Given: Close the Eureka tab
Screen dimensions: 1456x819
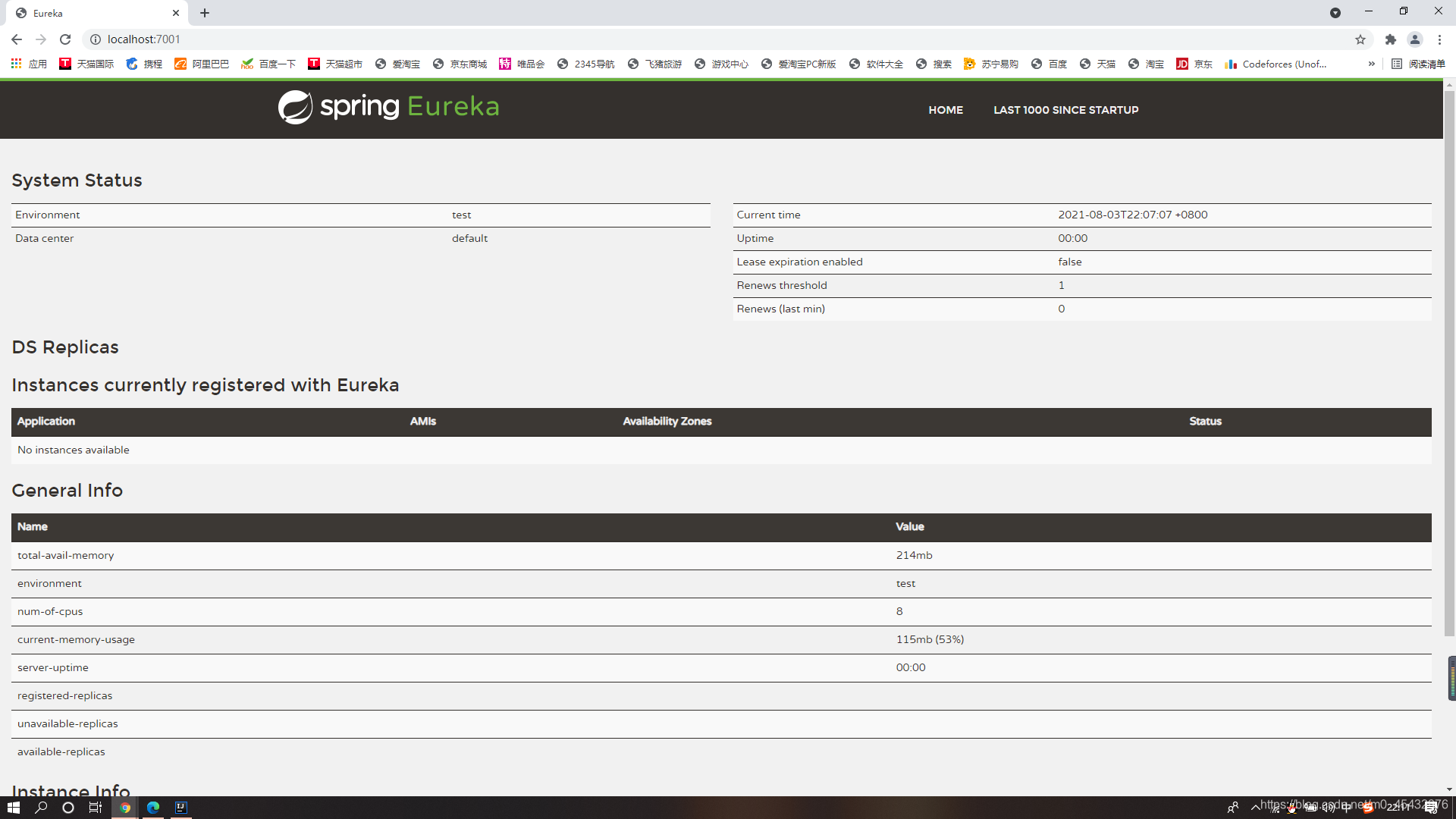Looking at the screenshot, I should click(x=176, y=13).
